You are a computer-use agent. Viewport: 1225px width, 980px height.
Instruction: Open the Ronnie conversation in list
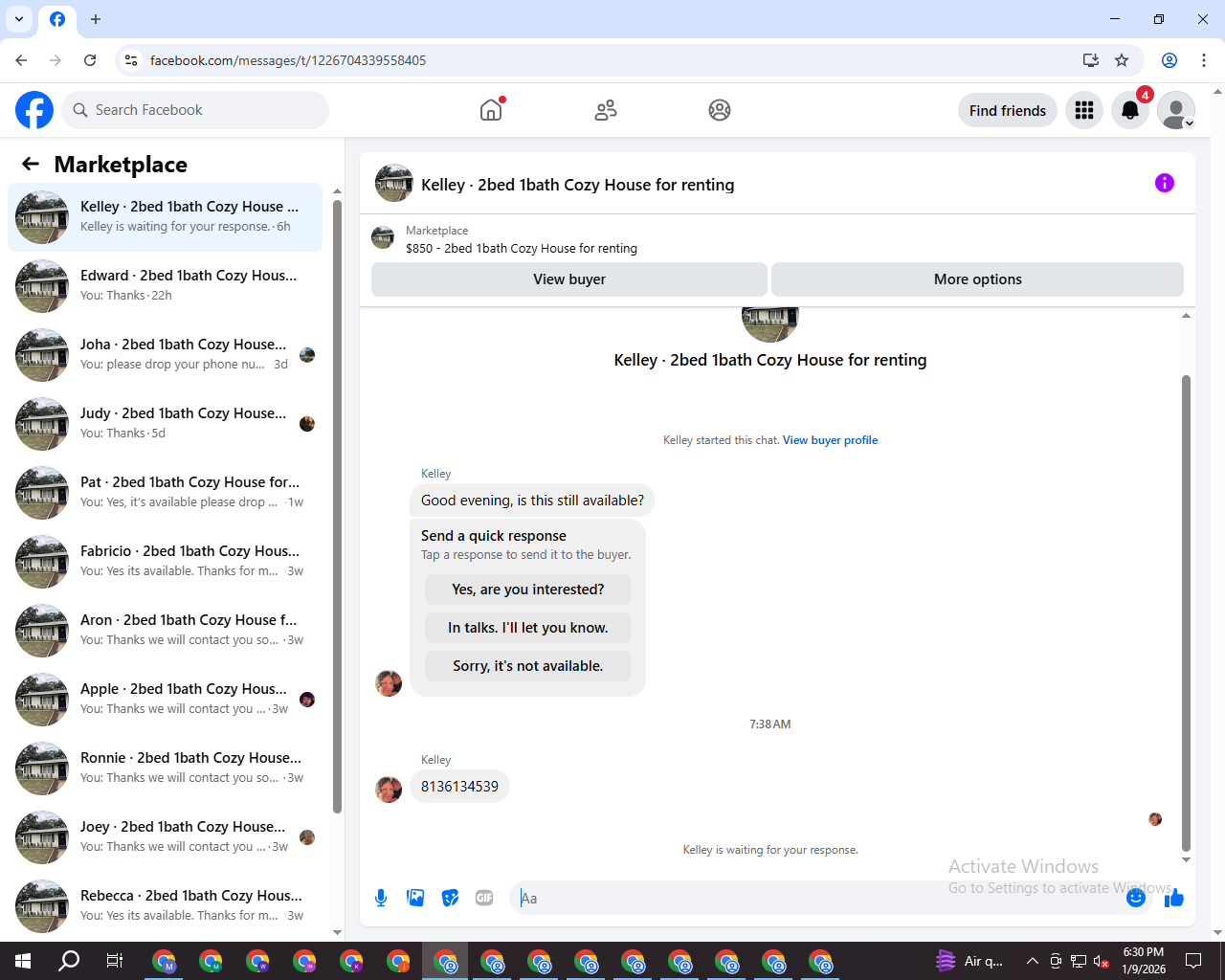(166, 768)
